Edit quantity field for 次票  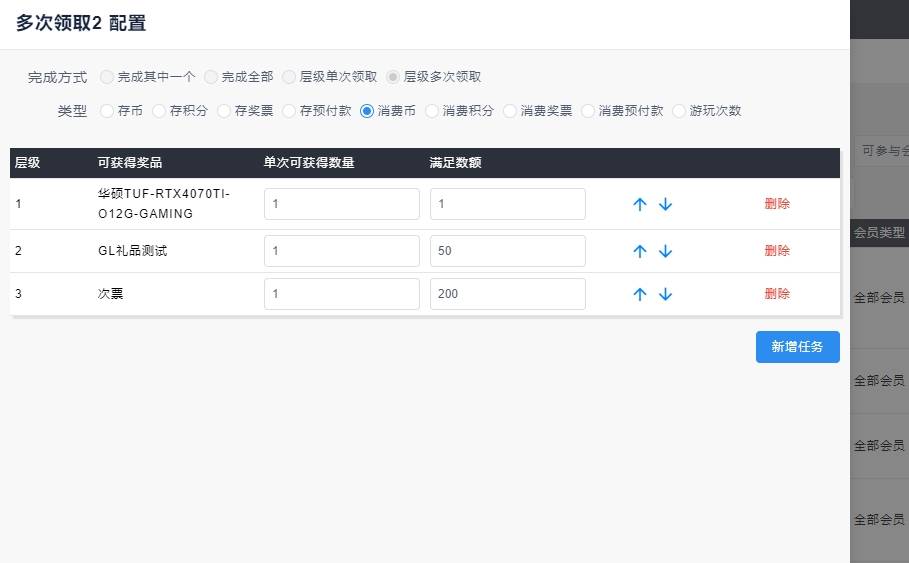click(342, 294)
